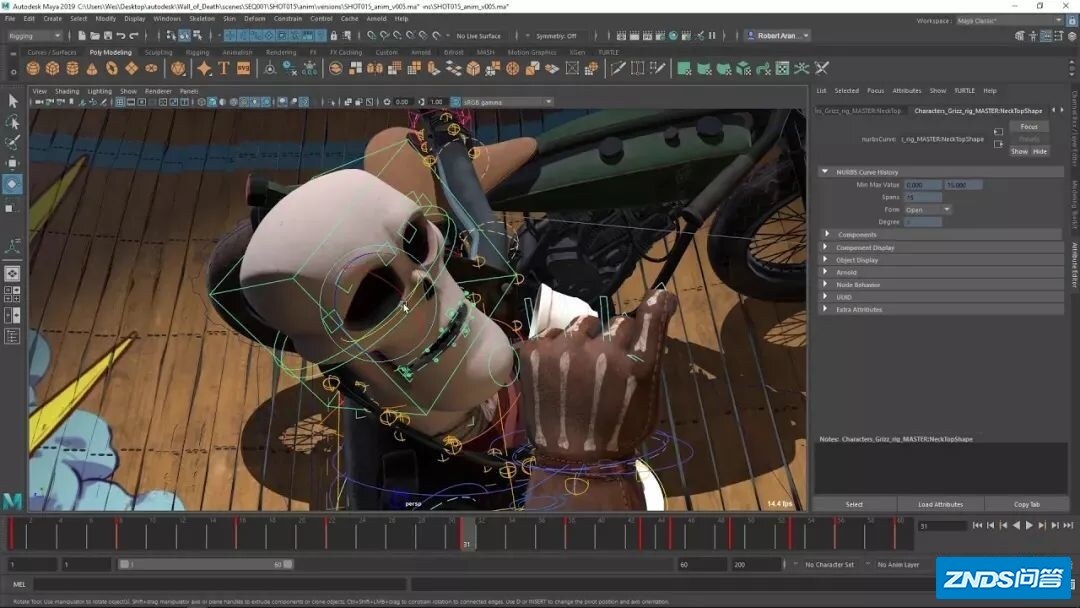Create a Poly Cube from the shelf

tap(52, 68)
